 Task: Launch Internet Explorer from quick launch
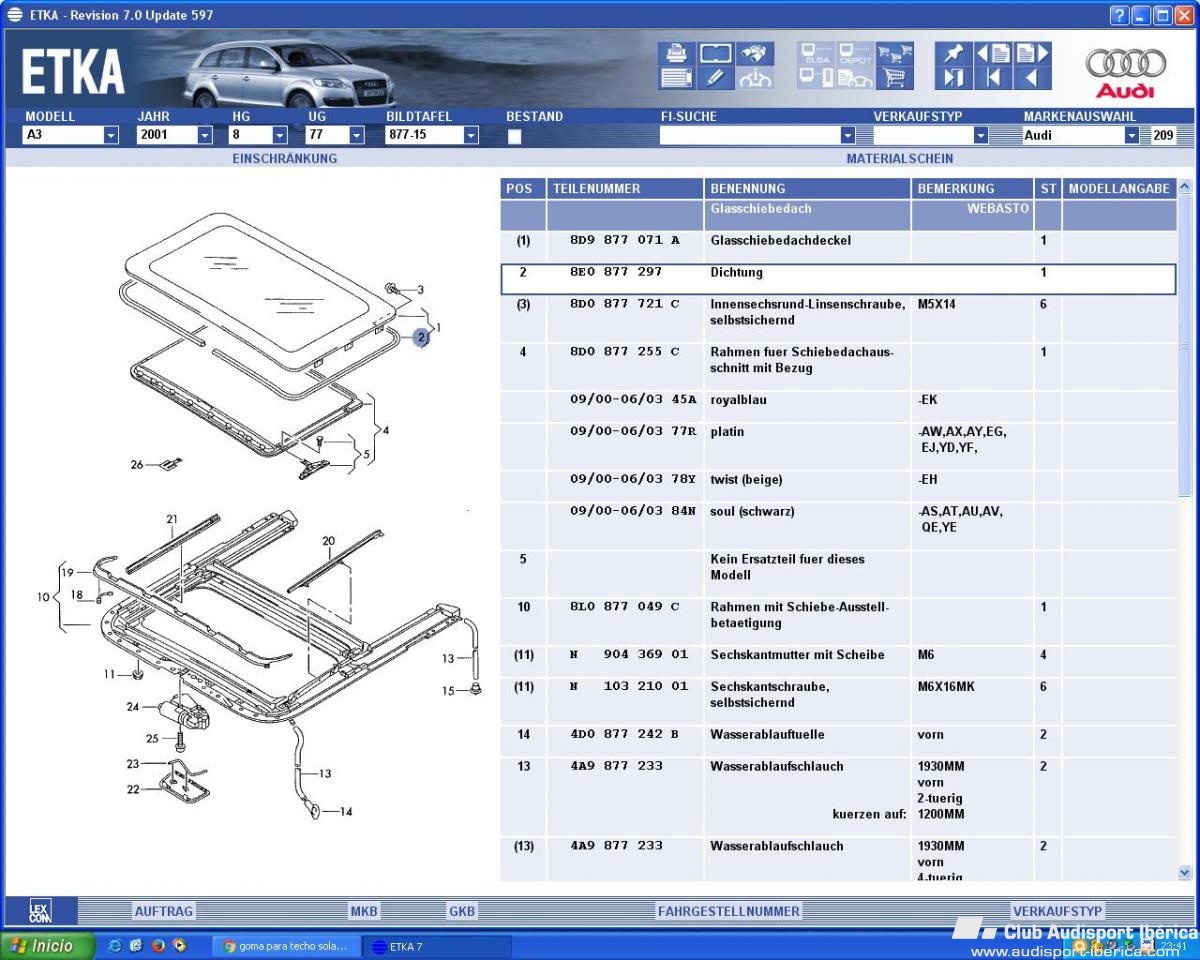(115, 946)
